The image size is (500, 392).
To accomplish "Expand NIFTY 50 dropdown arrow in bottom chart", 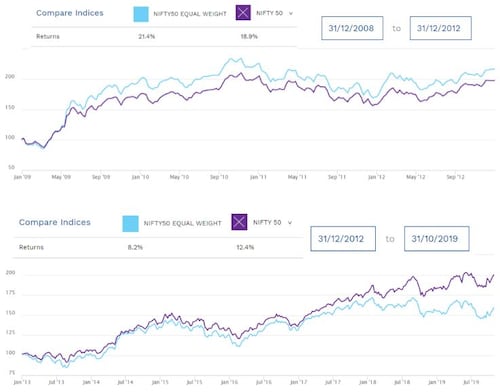I will point(290,223).
